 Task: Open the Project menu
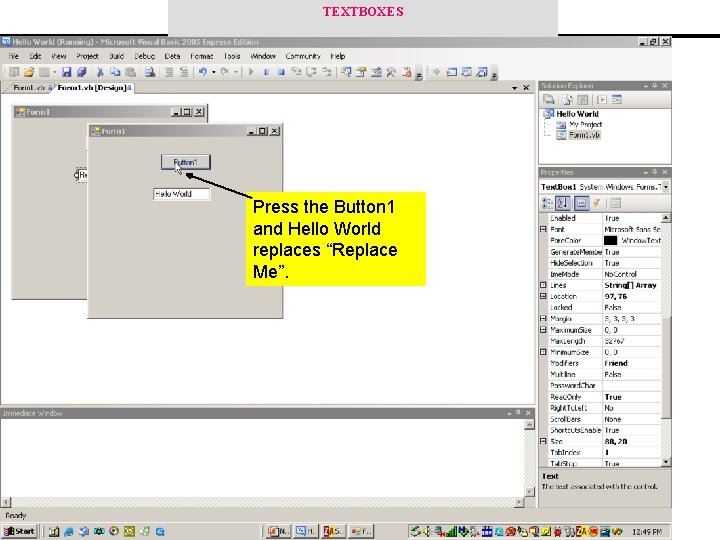click(x=87, y=56)
